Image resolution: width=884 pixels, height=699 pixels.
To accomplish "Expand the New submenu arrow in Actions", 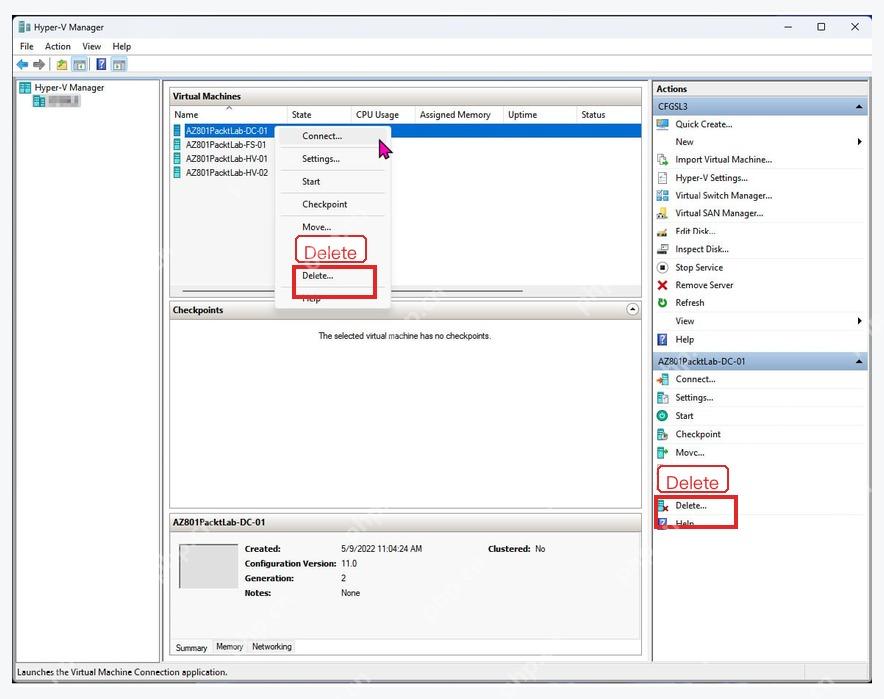I will (859, 141).
